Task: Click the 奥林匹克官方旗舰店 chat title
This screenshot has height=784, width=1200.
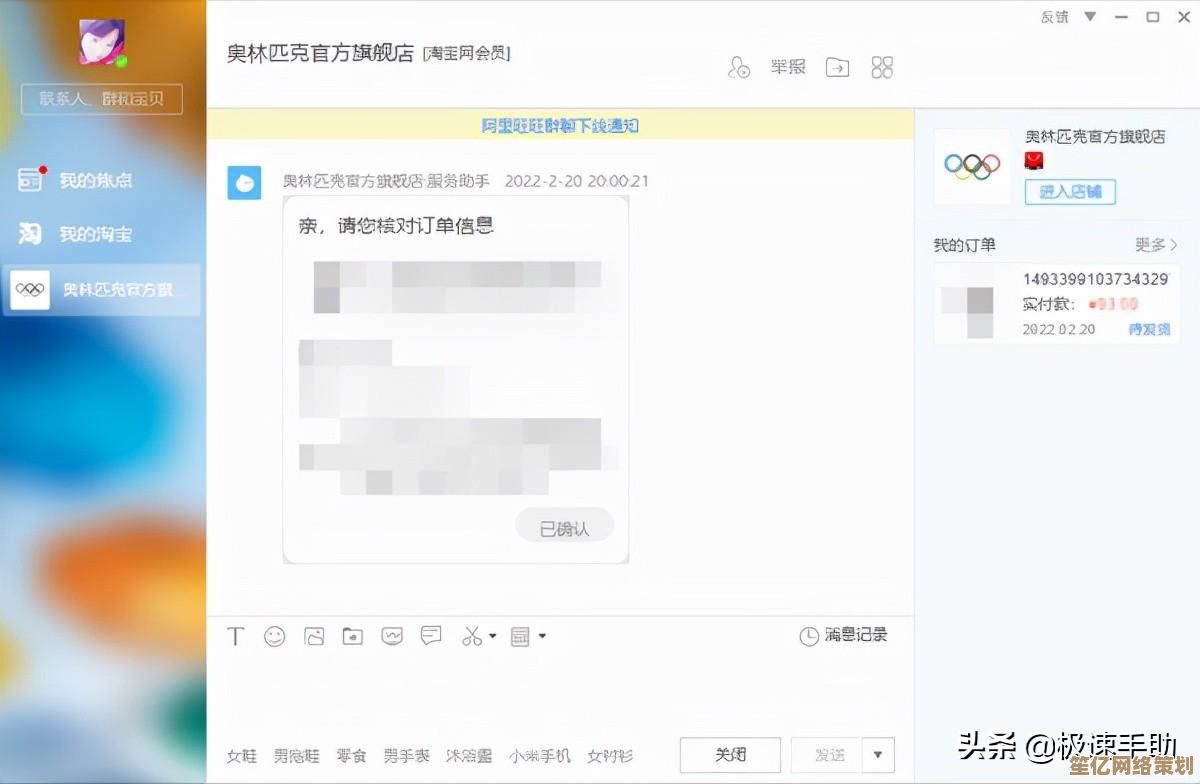Action: tap(320, 54)
